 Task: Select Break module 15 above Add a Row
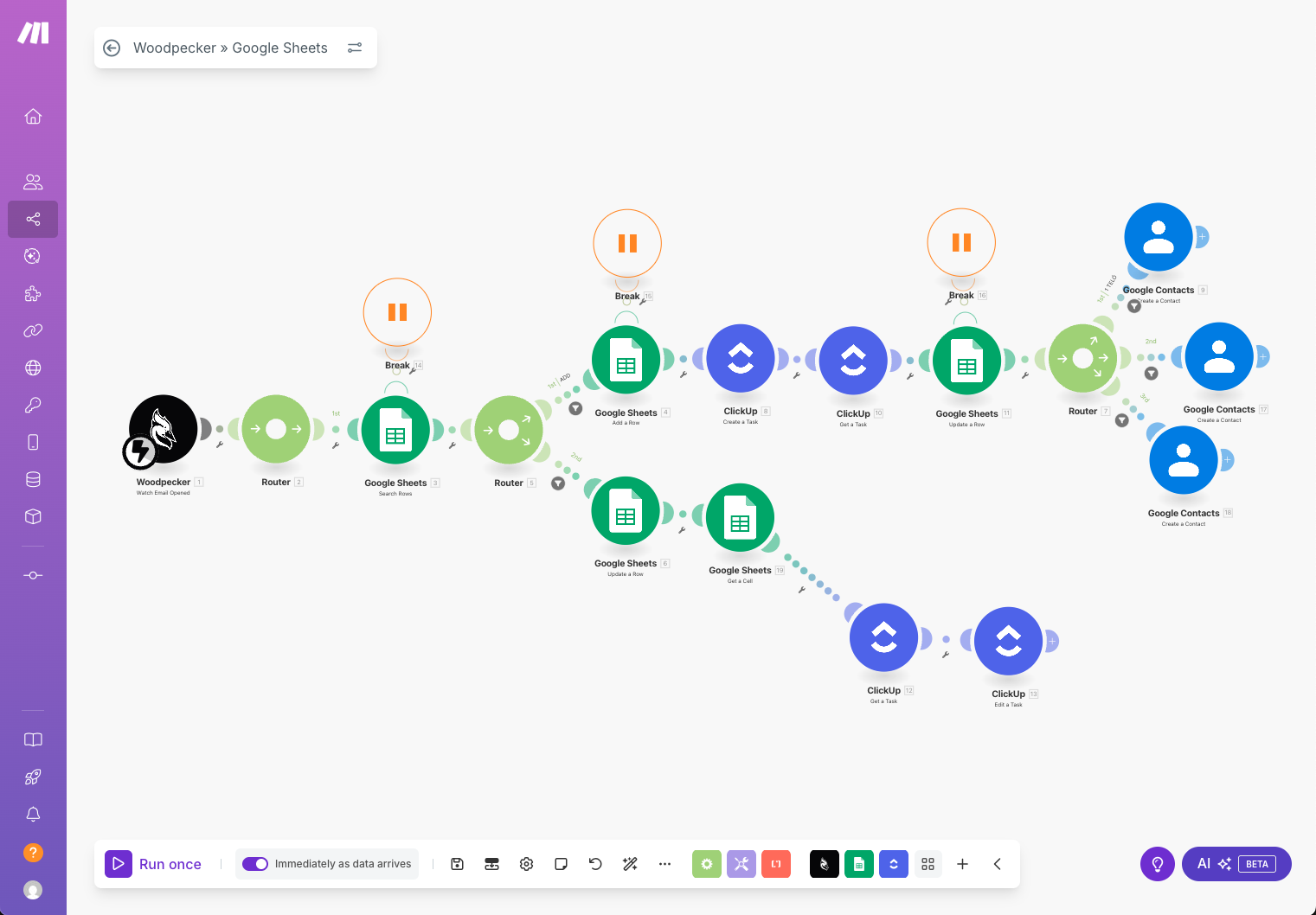627,244
